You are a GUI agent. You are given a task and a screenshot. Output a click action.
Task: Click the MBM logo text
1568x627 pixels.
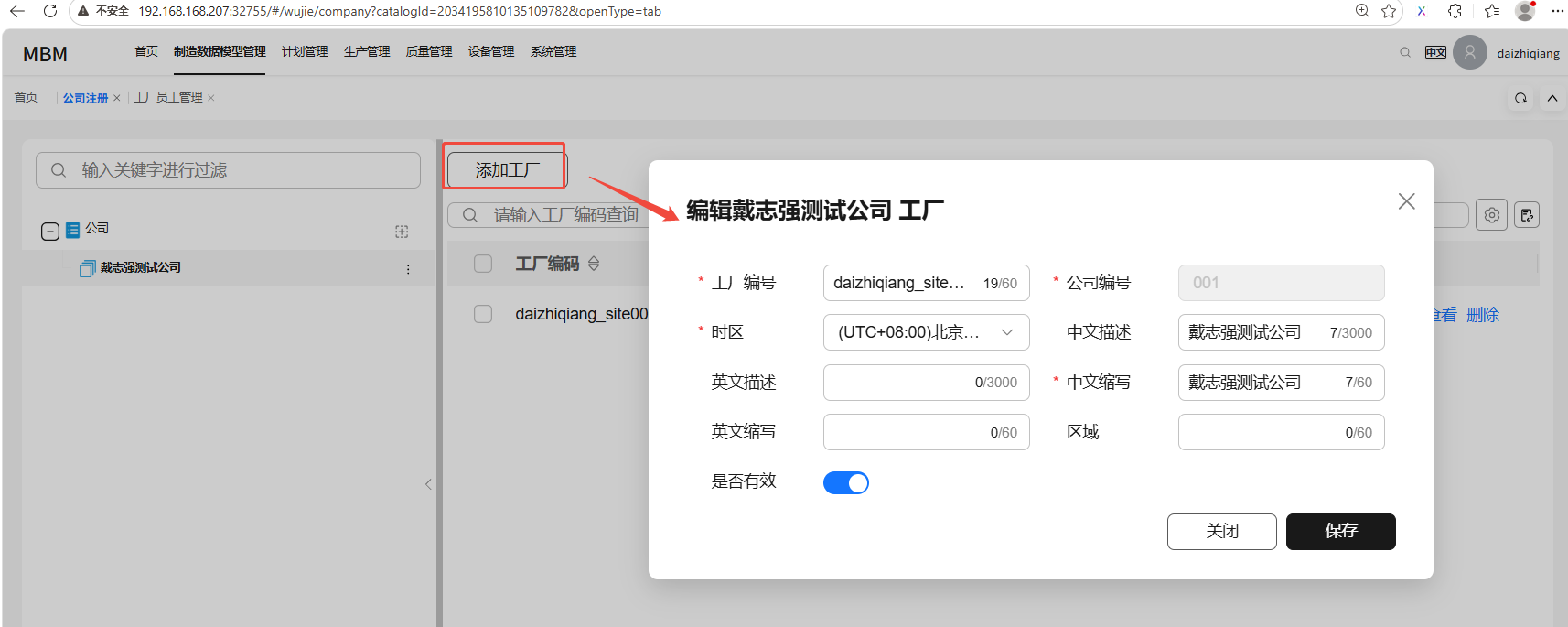click(x=45, y=54)
